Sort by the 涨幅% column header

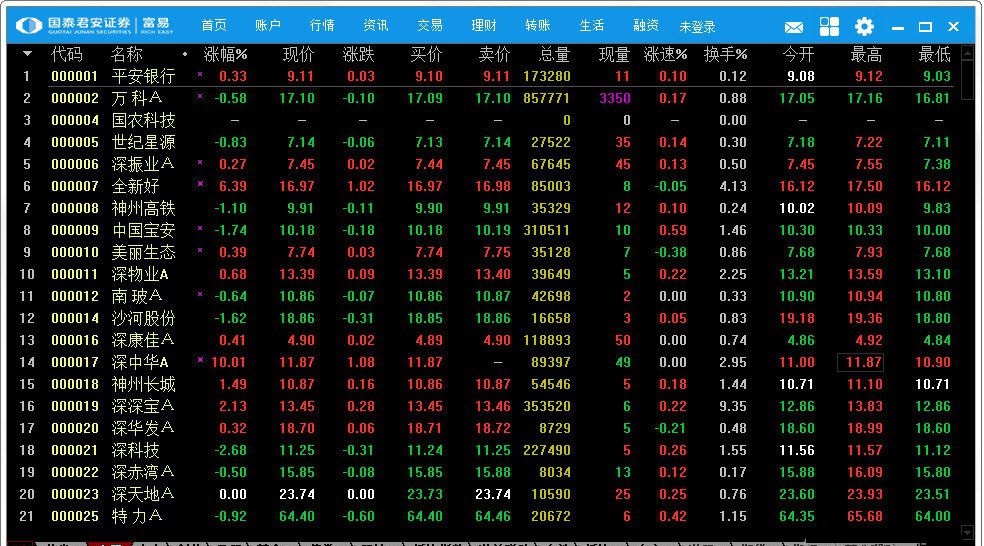coord(225,55)
